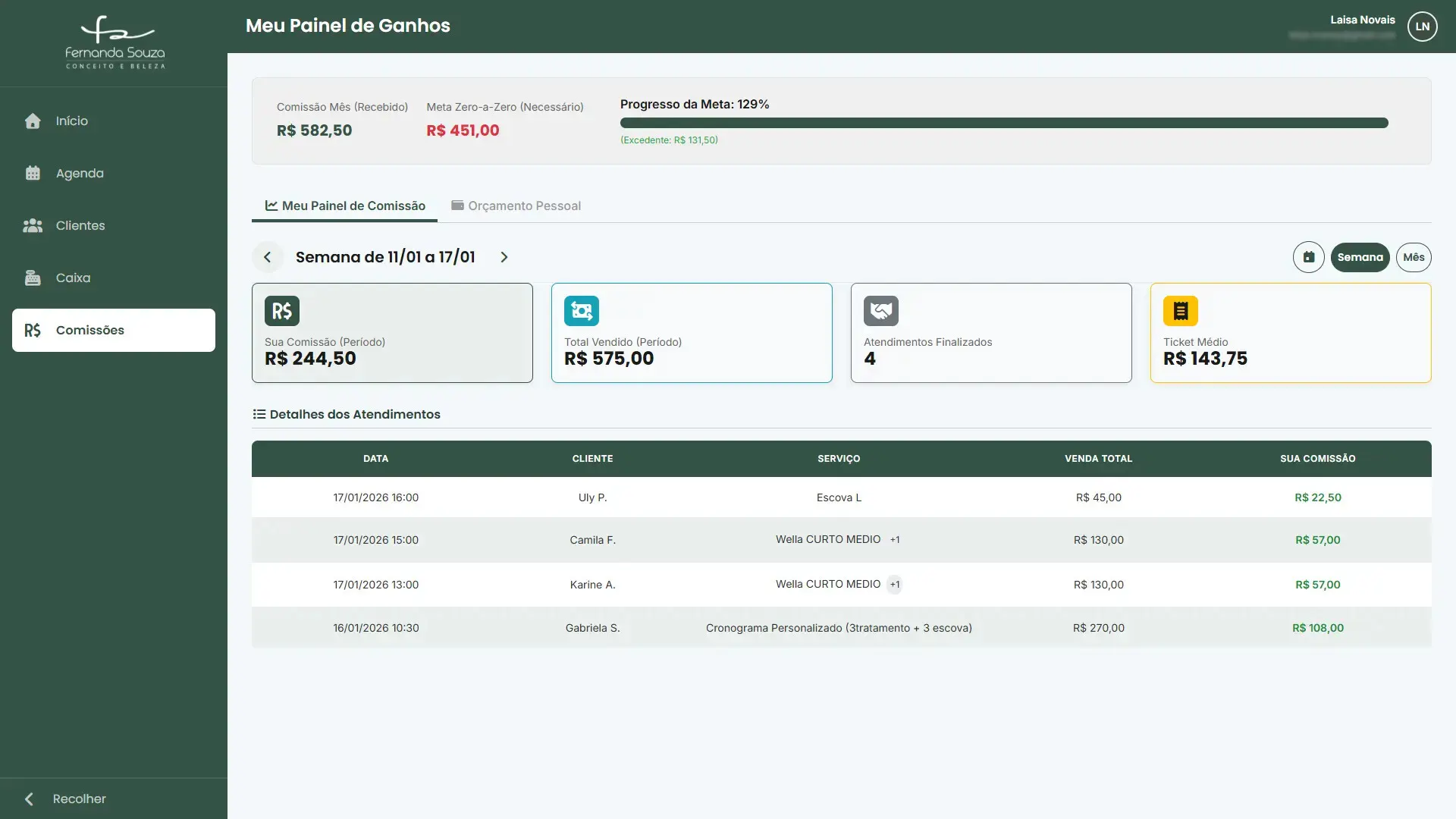Click the Ticket Médio receipt icon

coord(1180,311)
